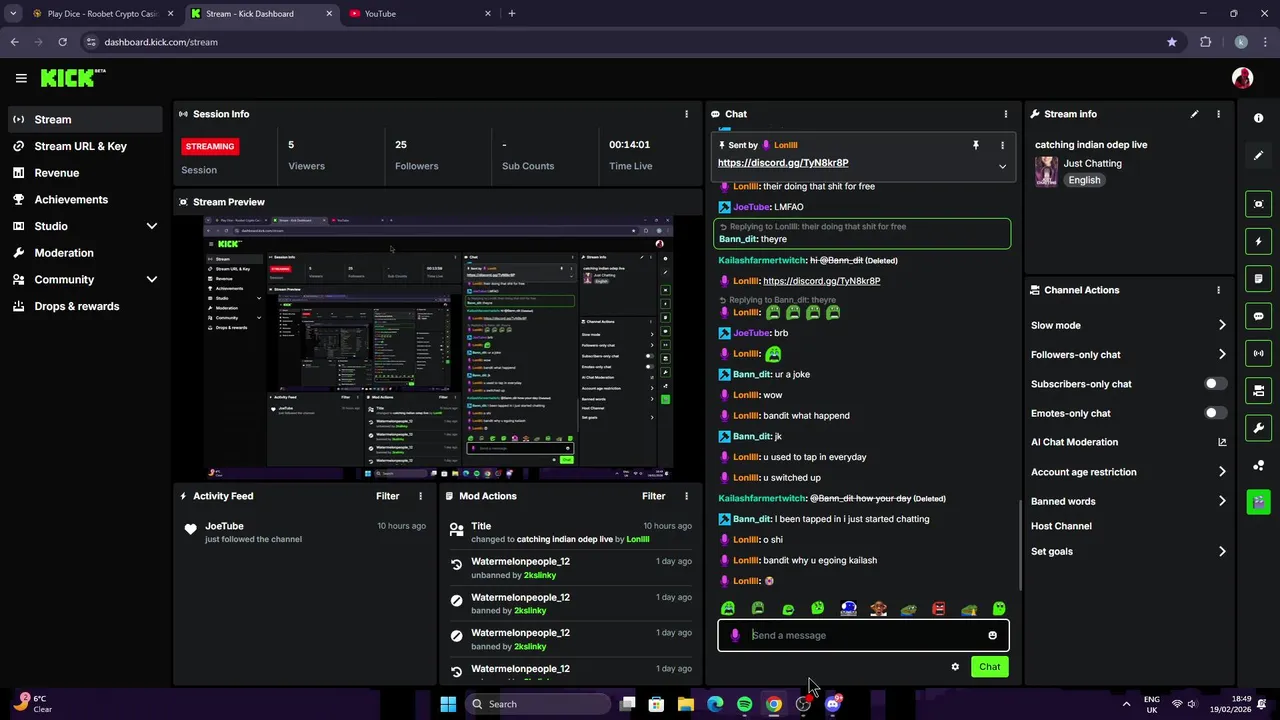Open Session Info options menu

[686, 114]
